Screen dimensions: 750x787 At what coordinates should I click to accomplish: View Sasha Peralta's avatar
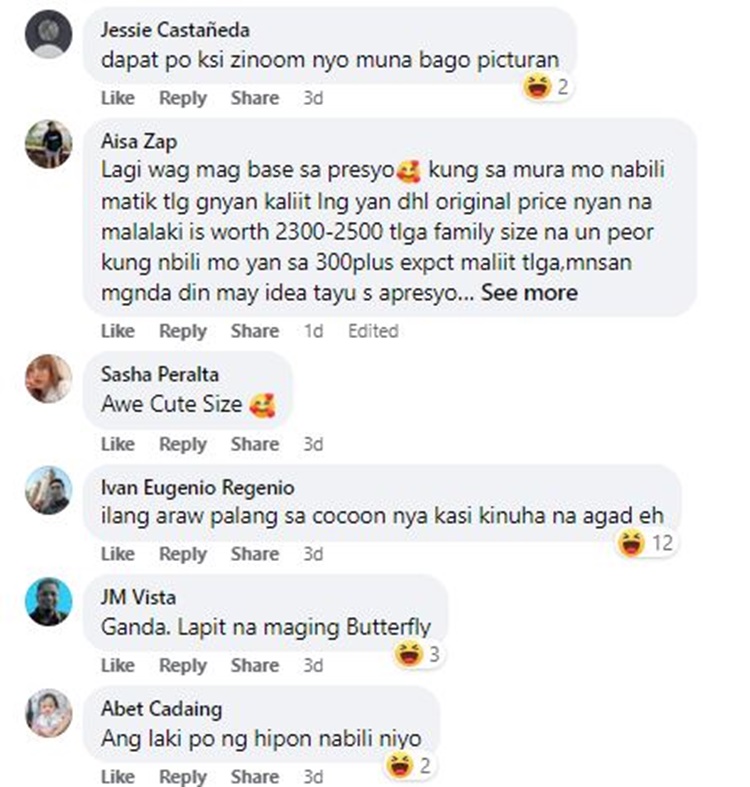[x=49, y=378]
